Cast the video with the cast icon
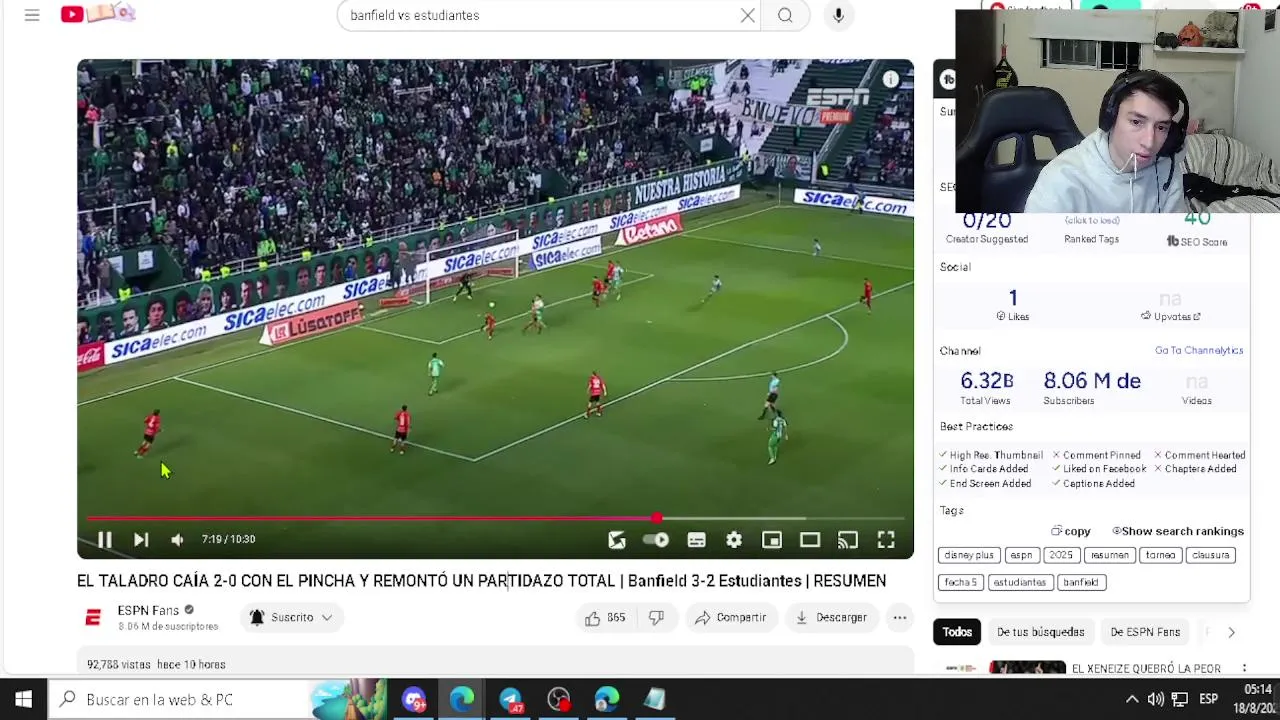 tap(848, 540)
